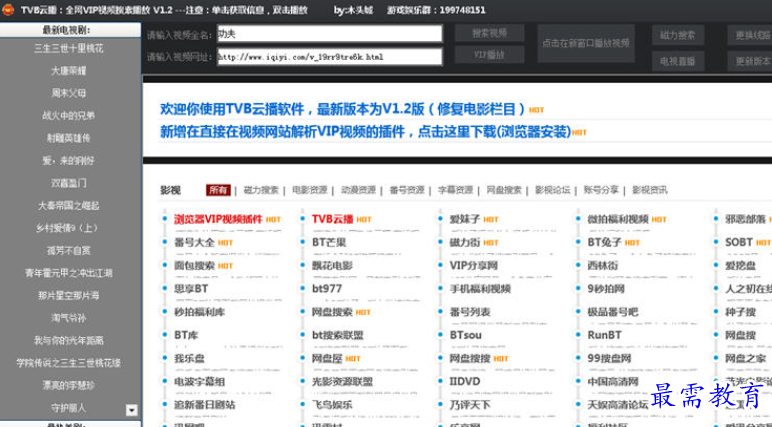
Task: Select 淘气爷孙 in the TV list
Action: point(69,318)
